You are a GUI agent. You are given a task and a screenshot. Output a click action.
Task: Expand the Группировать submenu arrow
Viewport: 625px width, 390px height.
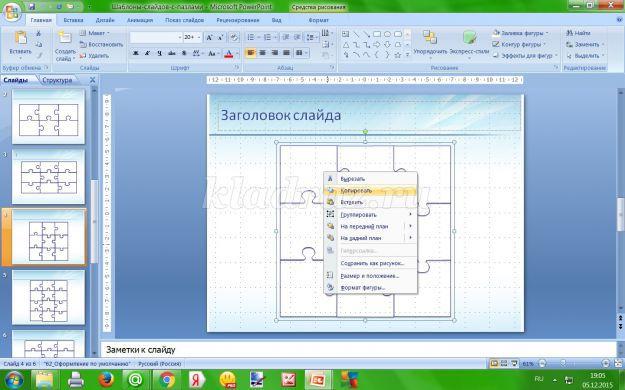point(410,215)
